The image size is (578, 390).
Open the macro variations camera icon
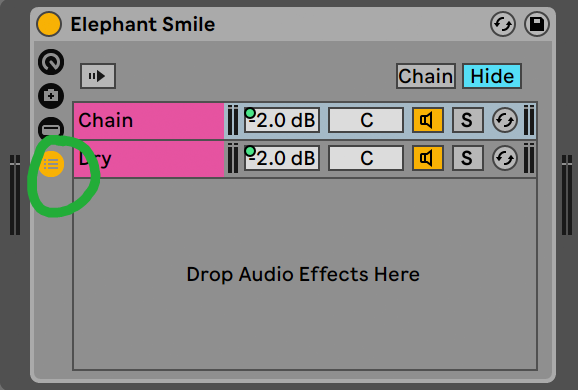pos(51,95)
